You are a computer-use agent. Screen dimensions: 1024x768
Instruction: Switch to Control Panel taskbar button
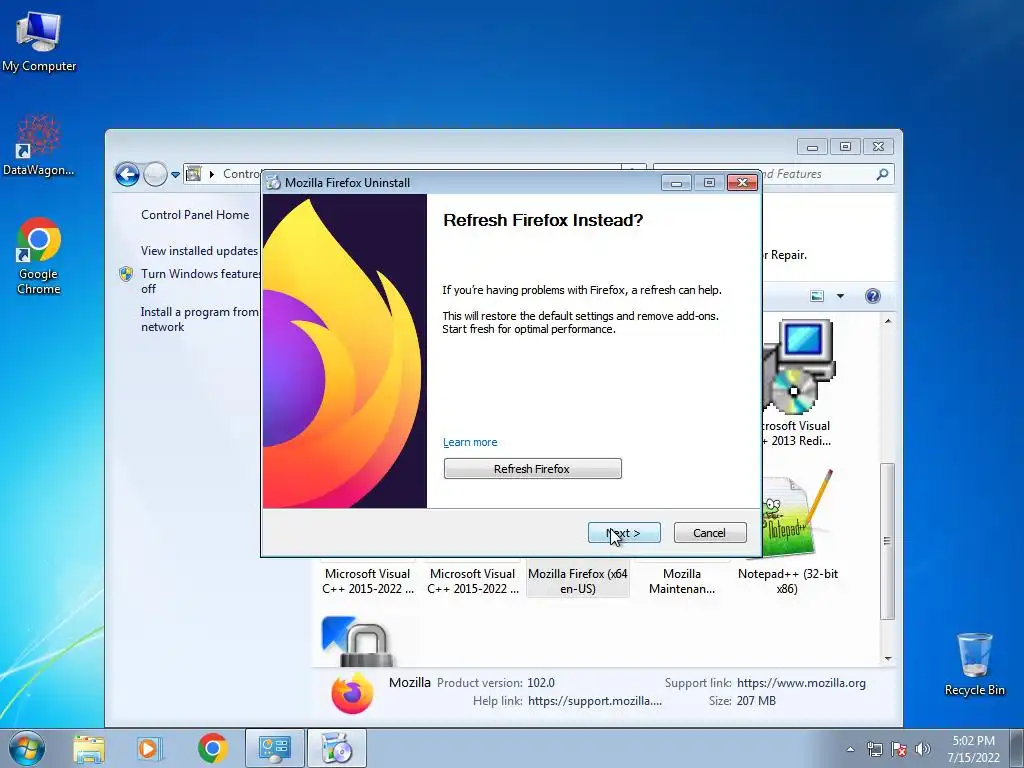pyautogui.click(x=274, y=748)
